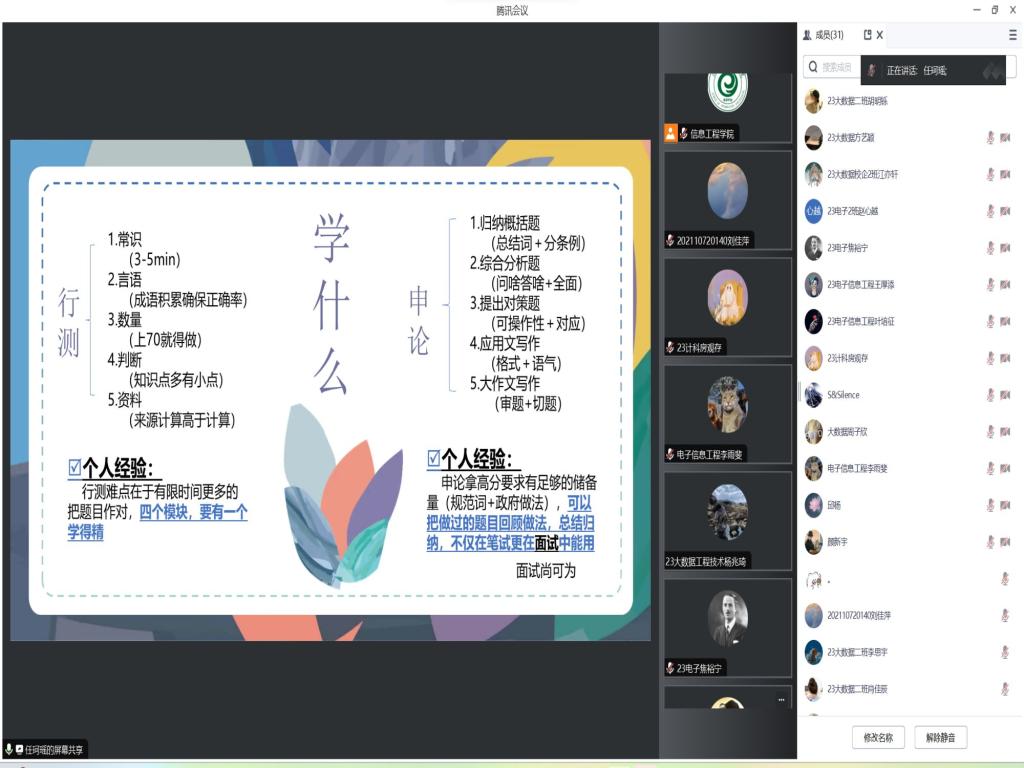Click camera icon beside 大数据周子欣
The height and width of the screenshot is (768, 1024).
pyautogui.click(x=1005, y=432)
